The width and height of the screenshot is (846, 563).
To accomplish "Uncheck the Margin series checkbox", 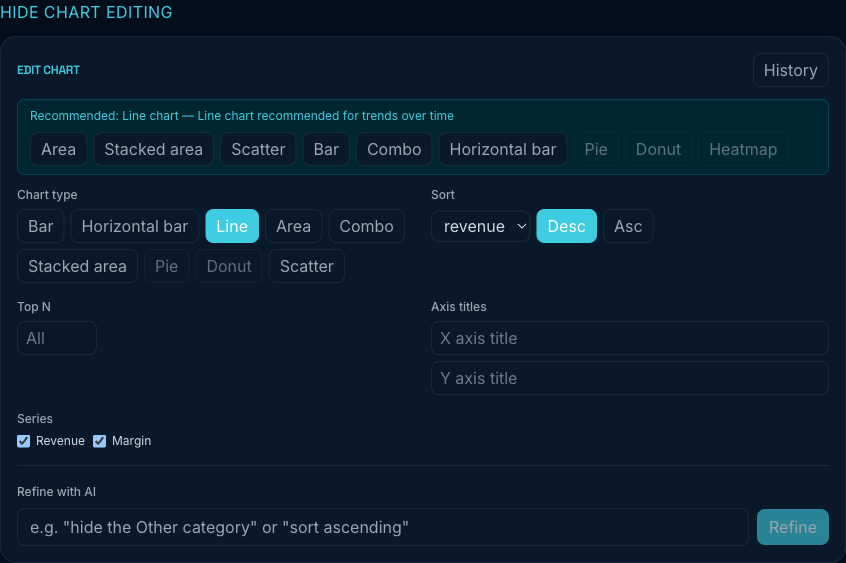I will [99, 441].
